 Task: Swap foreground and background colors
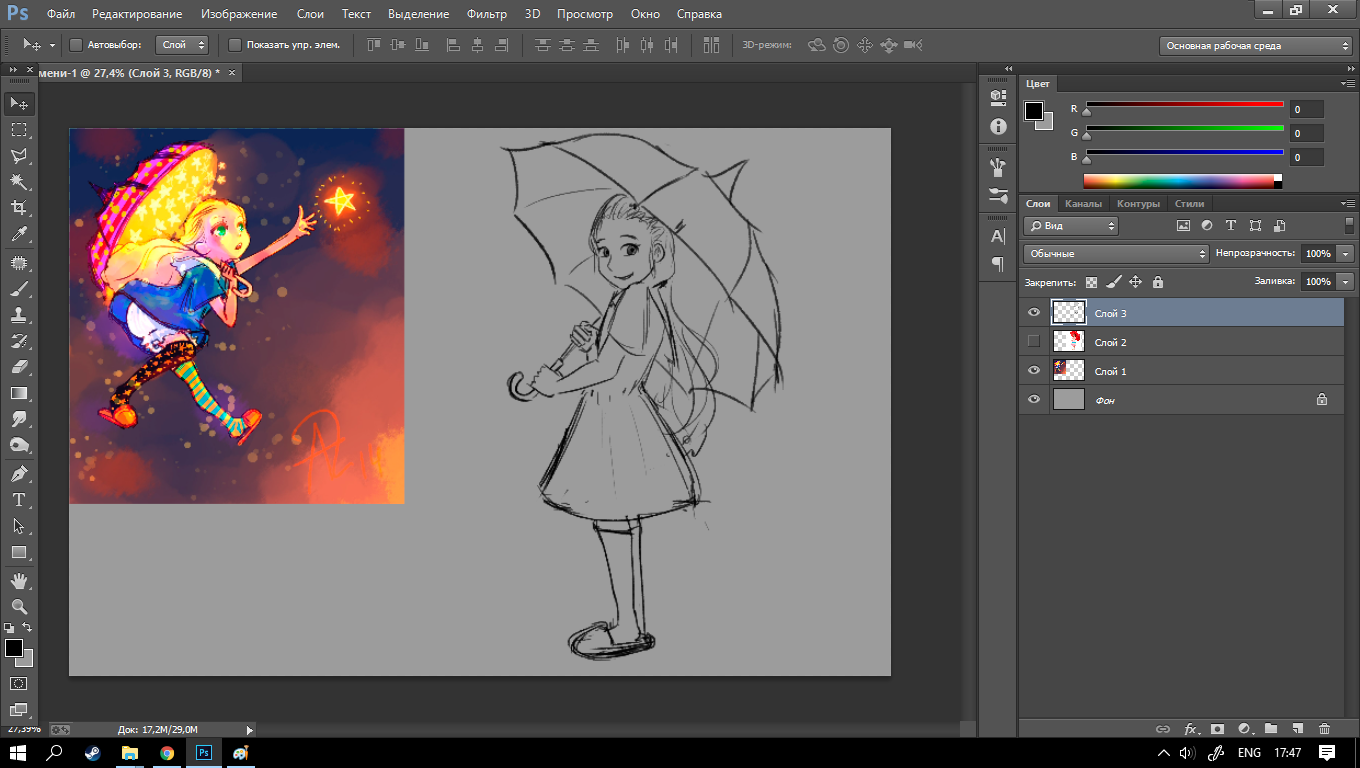tap(28, 628)
